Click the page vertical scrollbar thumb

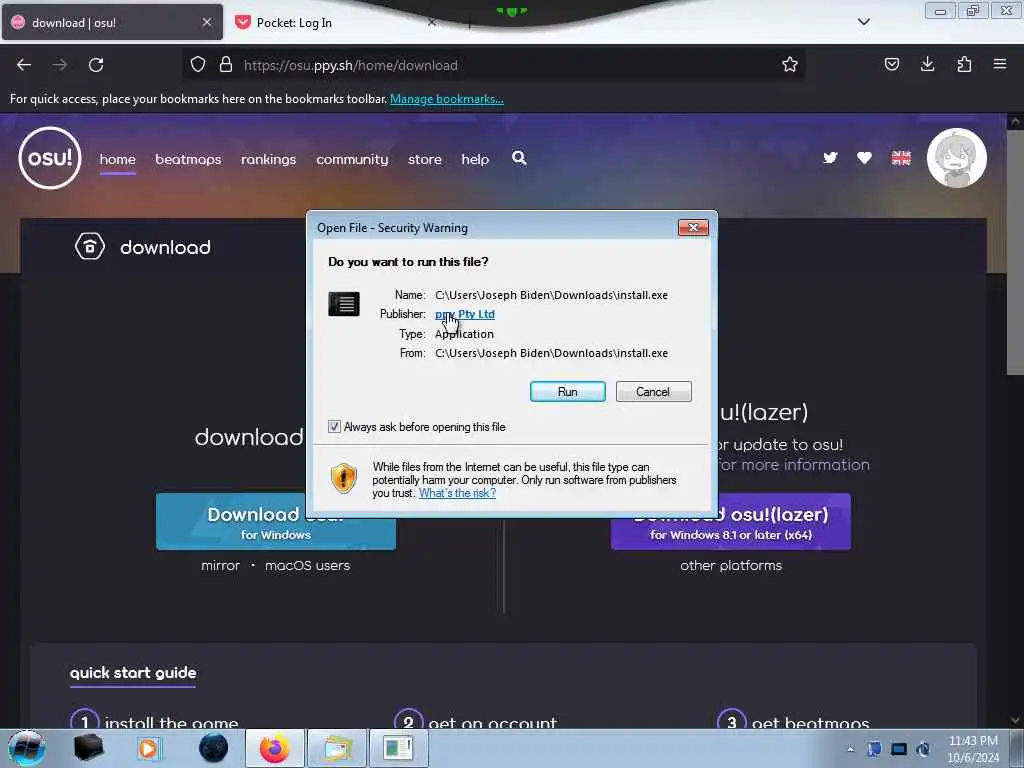point(1015,251)
